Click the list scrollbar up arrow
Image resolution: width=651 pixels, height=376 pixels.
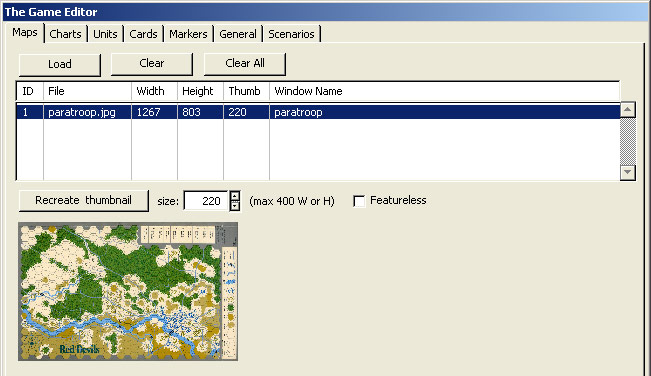tap(627, 110)
